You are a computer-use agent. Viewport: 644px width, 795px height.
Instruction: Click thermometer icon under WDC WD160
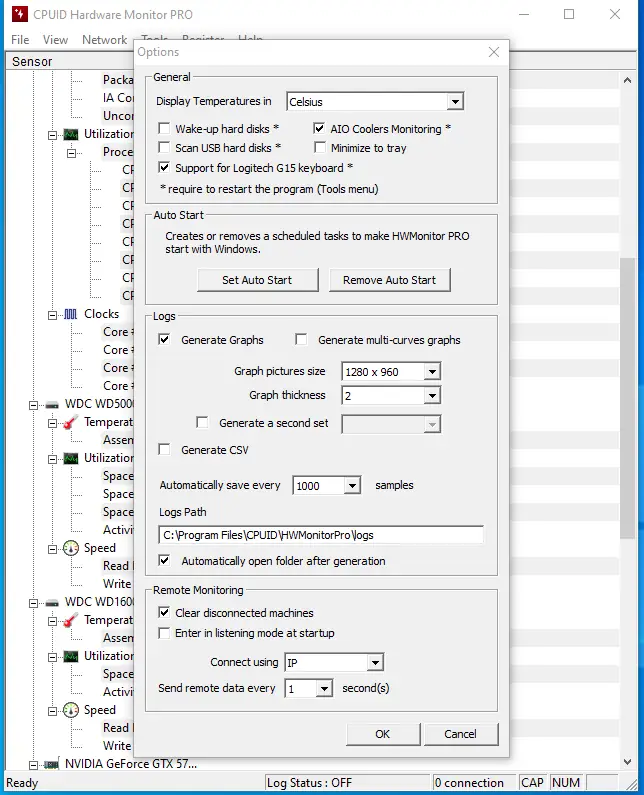(x=71, y=620)
